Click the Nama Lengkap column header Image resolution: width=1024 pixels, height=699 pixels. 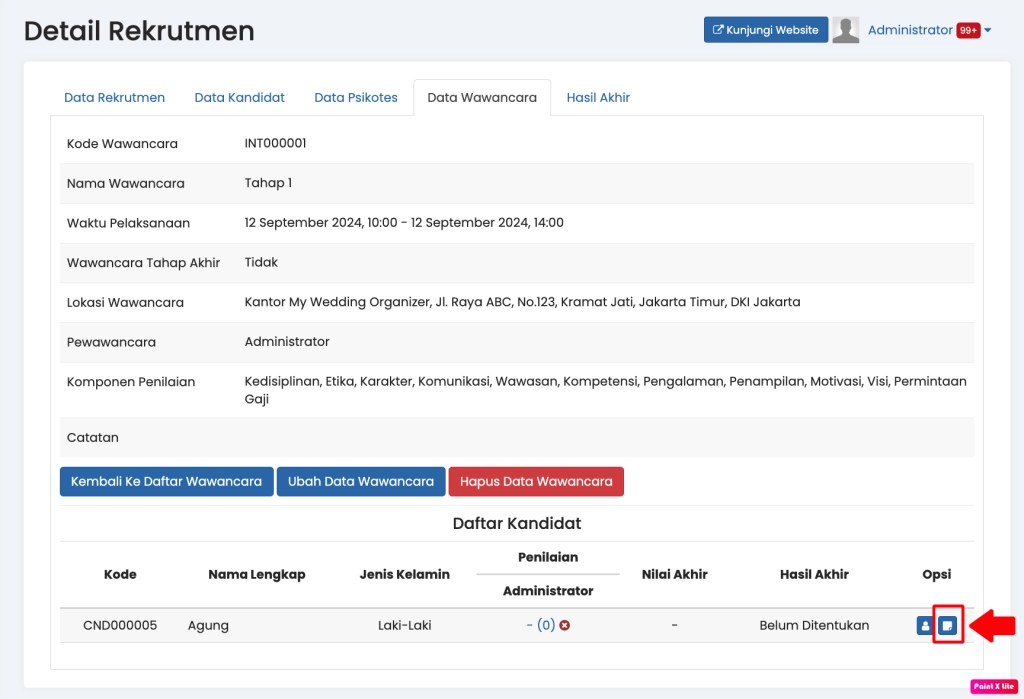(257, 574)
